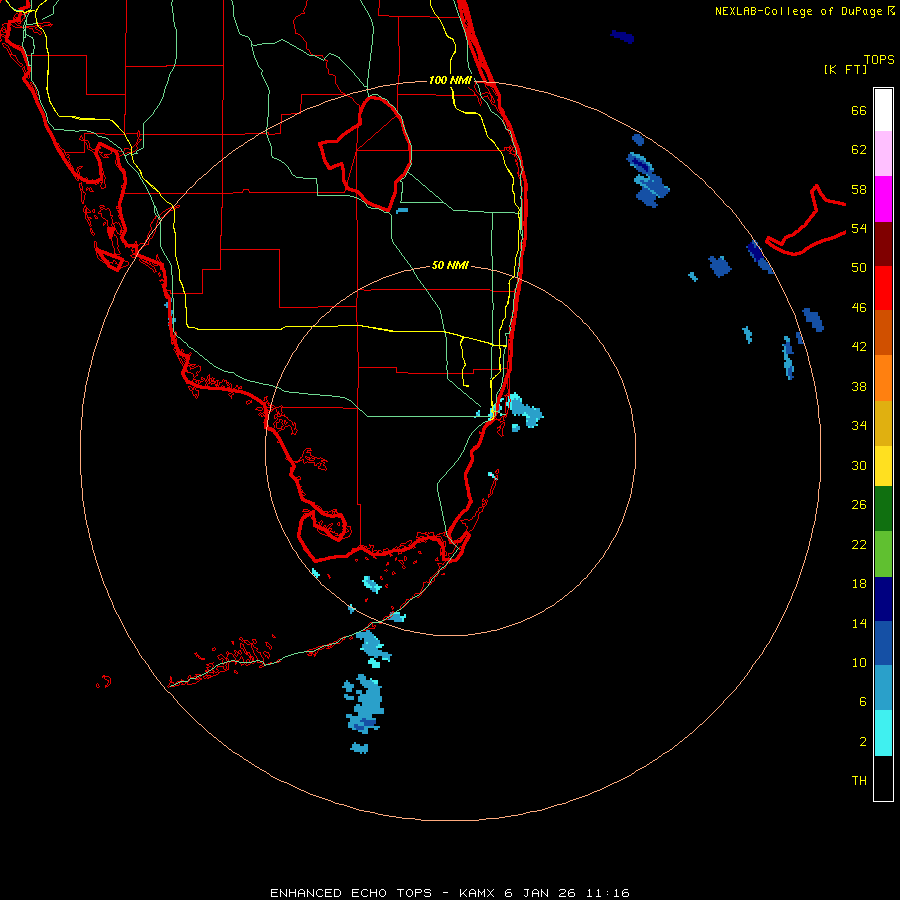This screenshot has width=900, height=900.
Task: Select the dark red 54 legend swatch
Action: click(x=883, y=244)
